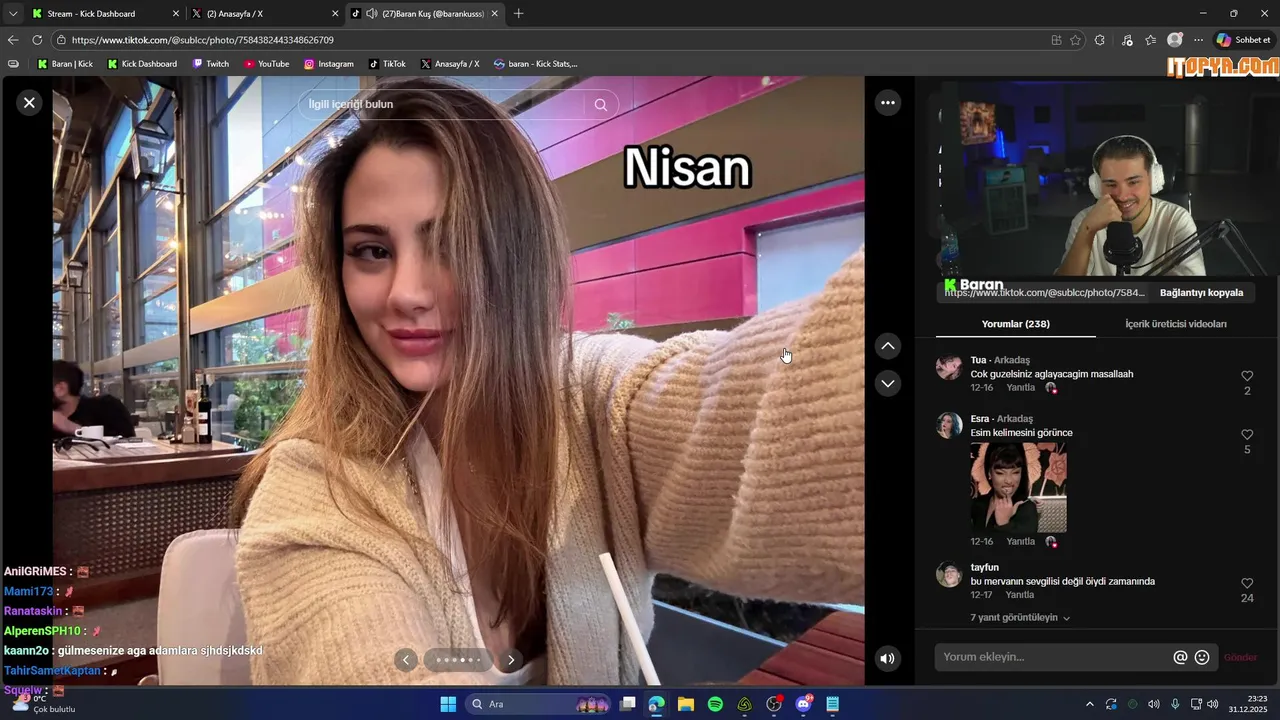
Task: Open baran - Kick Stats bookmark
Action: 535,64
